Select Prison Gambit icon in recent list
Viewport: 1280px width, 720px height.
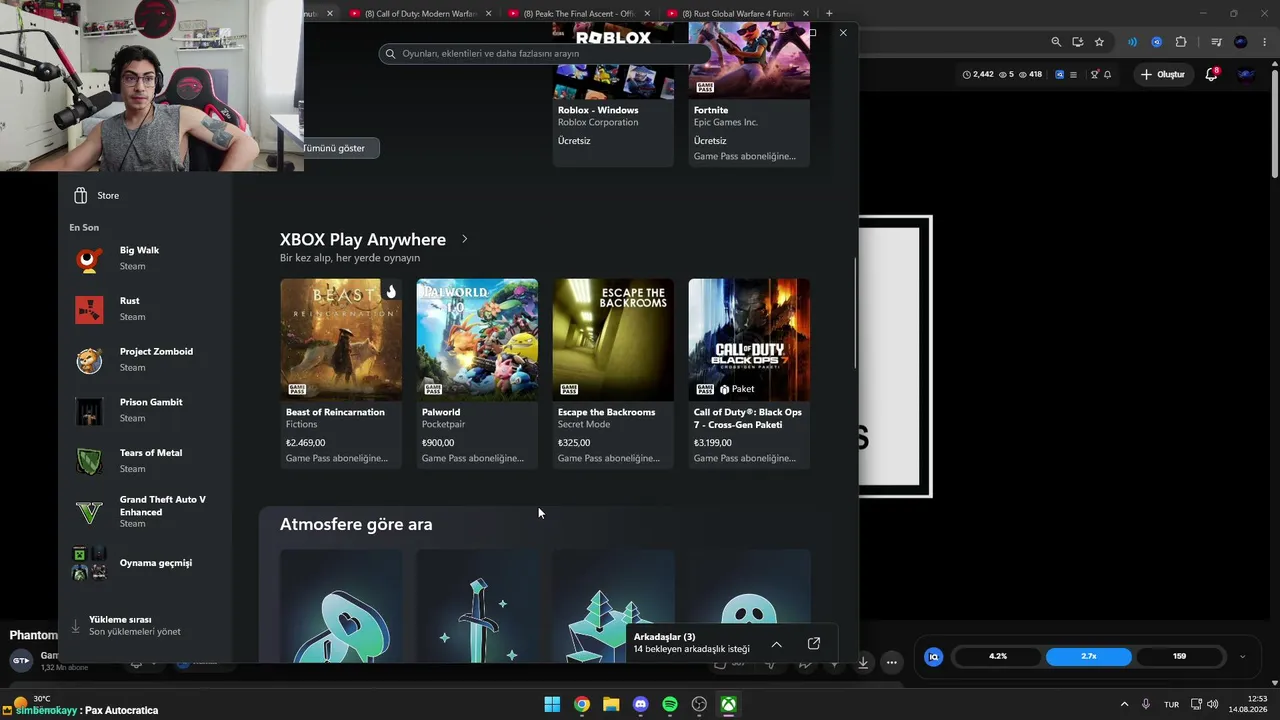point(89,411)
